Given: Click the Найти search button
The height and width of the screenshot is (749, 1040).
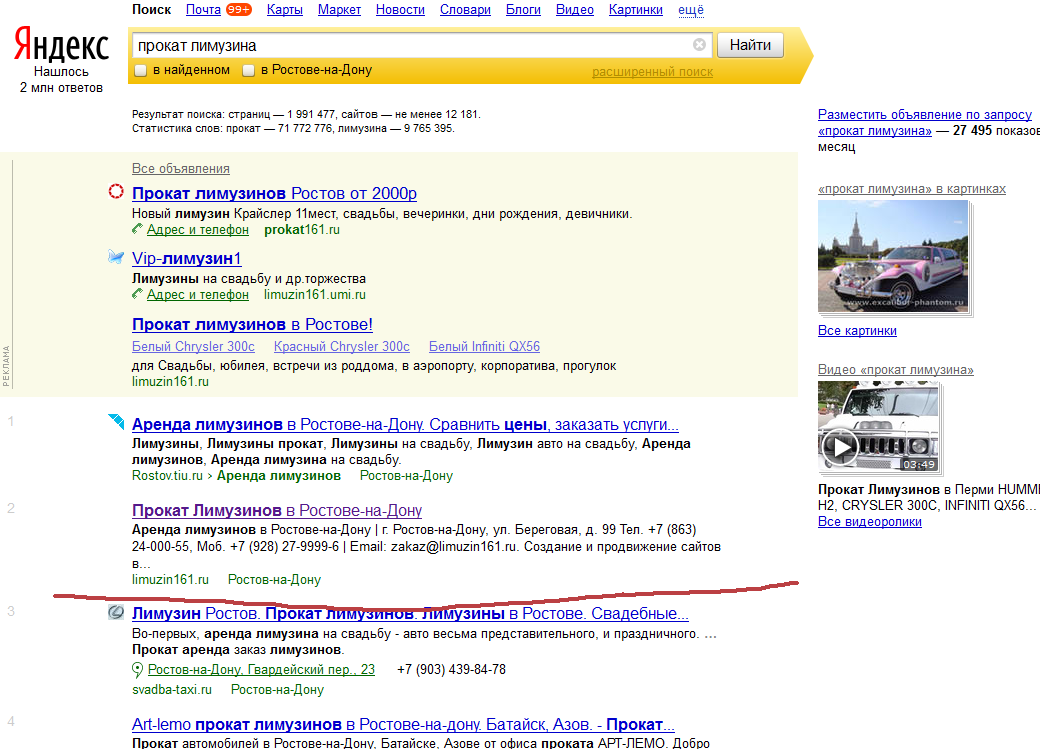Looking at the screenshot, I should click(750, 45).
